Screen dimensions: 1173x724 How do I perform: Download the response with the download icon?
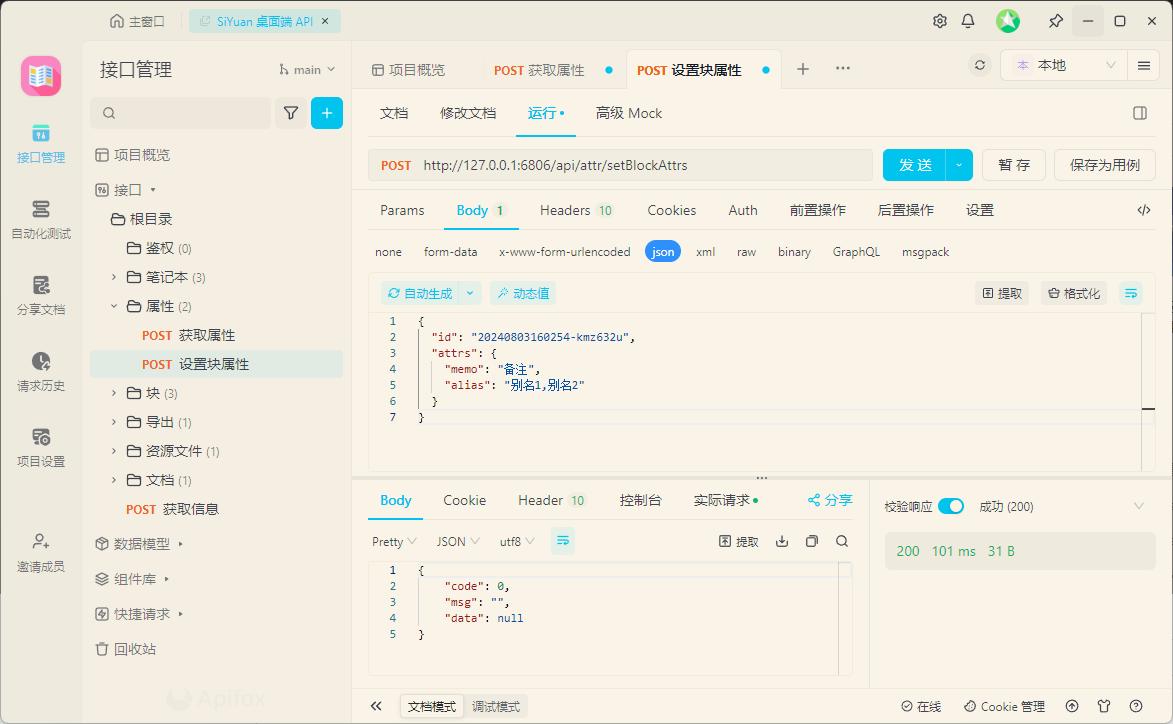(x=782, y=542)
